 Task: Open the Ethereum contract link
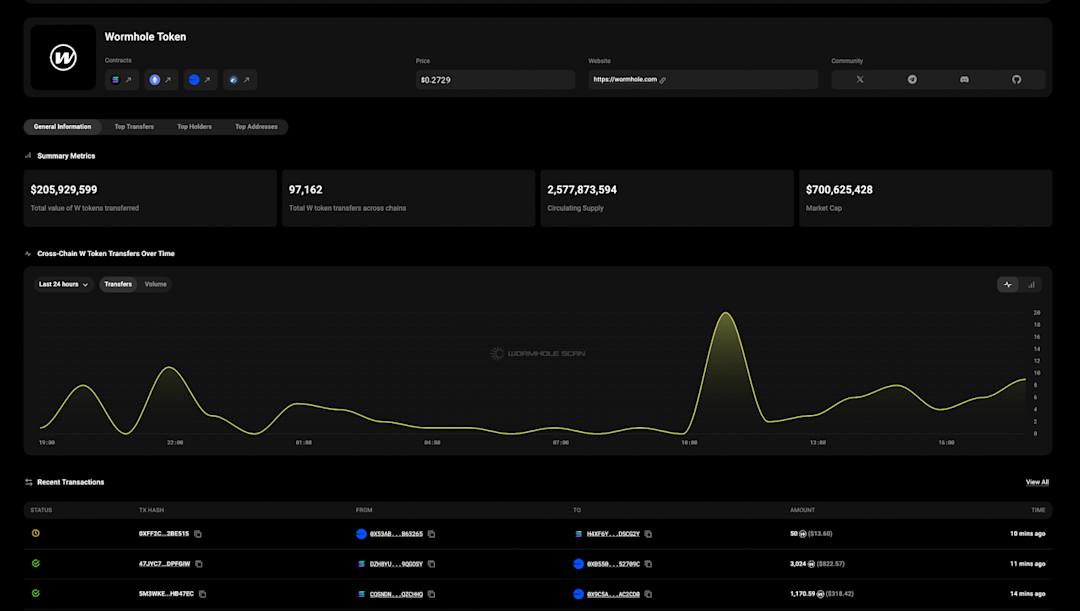click(161, 80)
